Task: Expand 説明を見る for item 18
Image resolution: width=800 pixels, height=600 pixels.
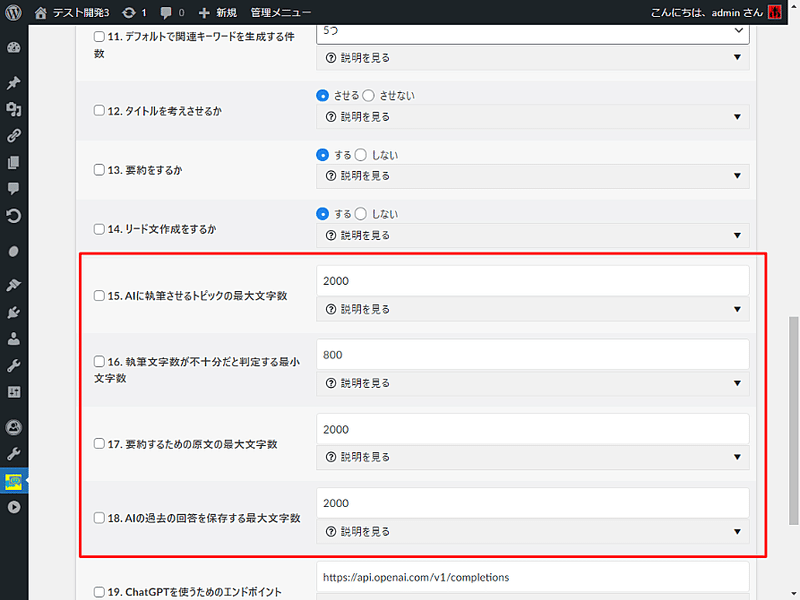Action: click(533, 532)
